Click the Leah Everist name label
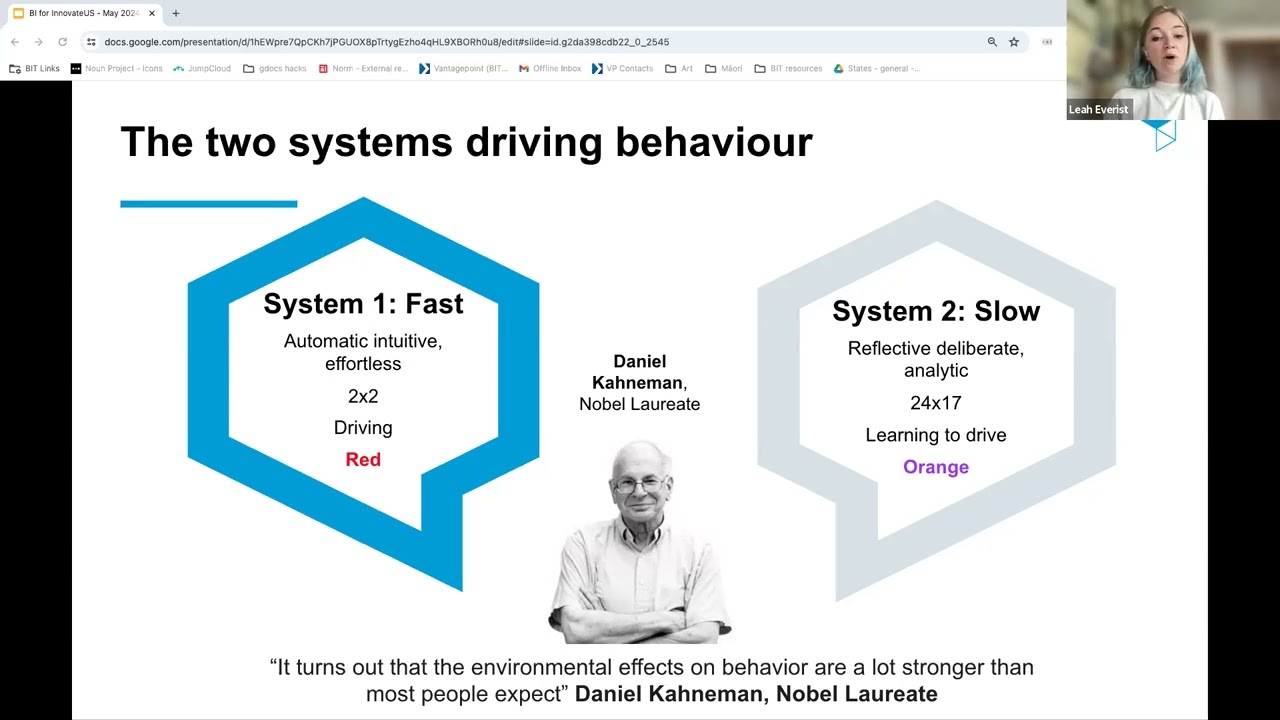This screenshot has height=720, width=1280. 1098,110
